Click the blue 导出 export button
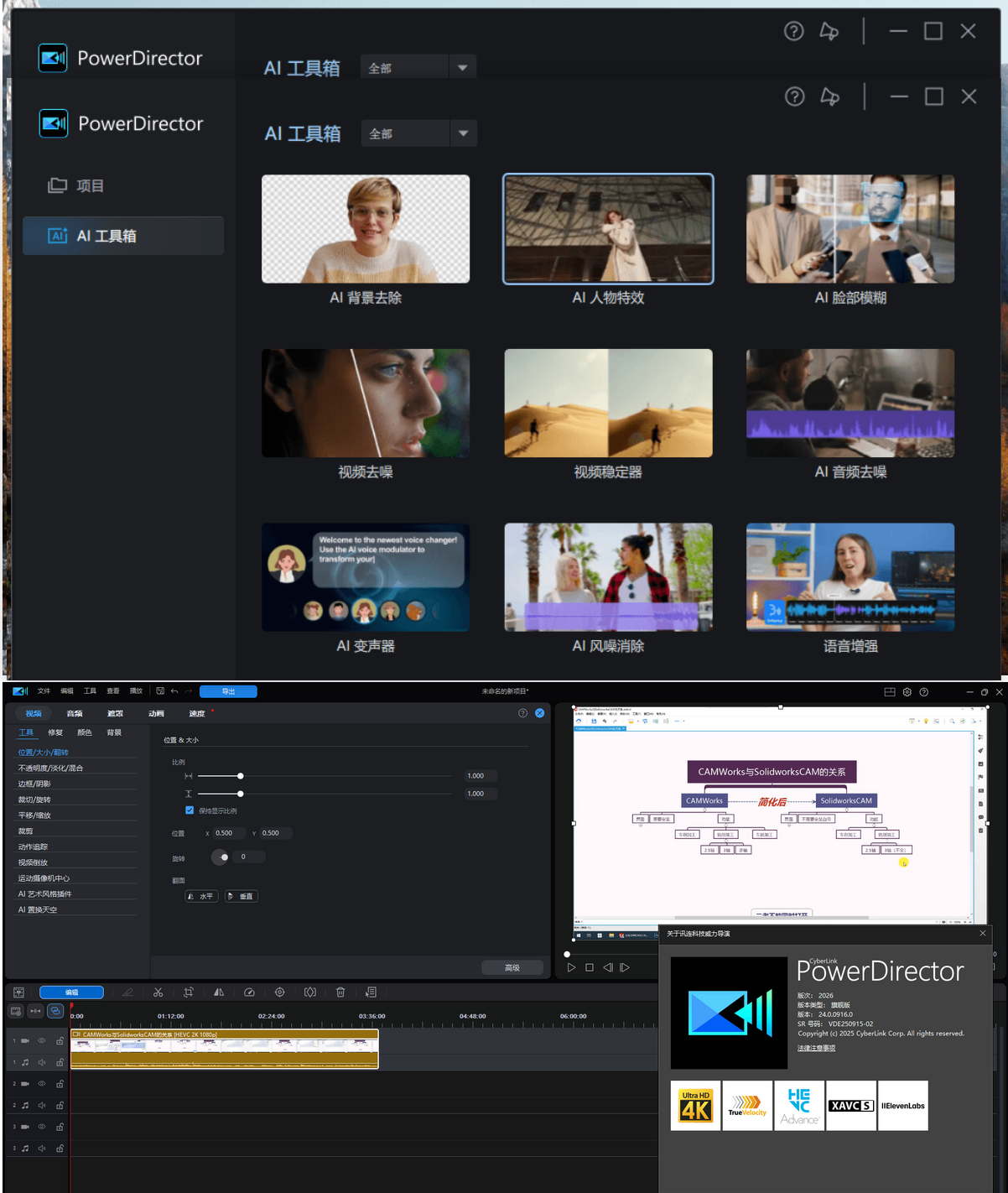Image resolution: width=1008 pixels, height=1193 pixels. pyautogui.click(x=228, y=691)
